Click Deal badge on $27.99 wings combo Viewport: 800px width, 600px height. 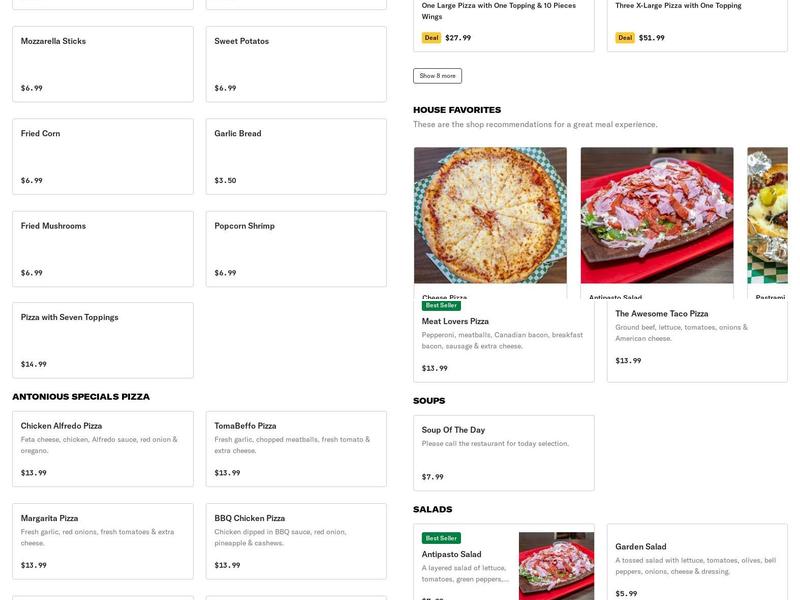click(x=431, y=38)
